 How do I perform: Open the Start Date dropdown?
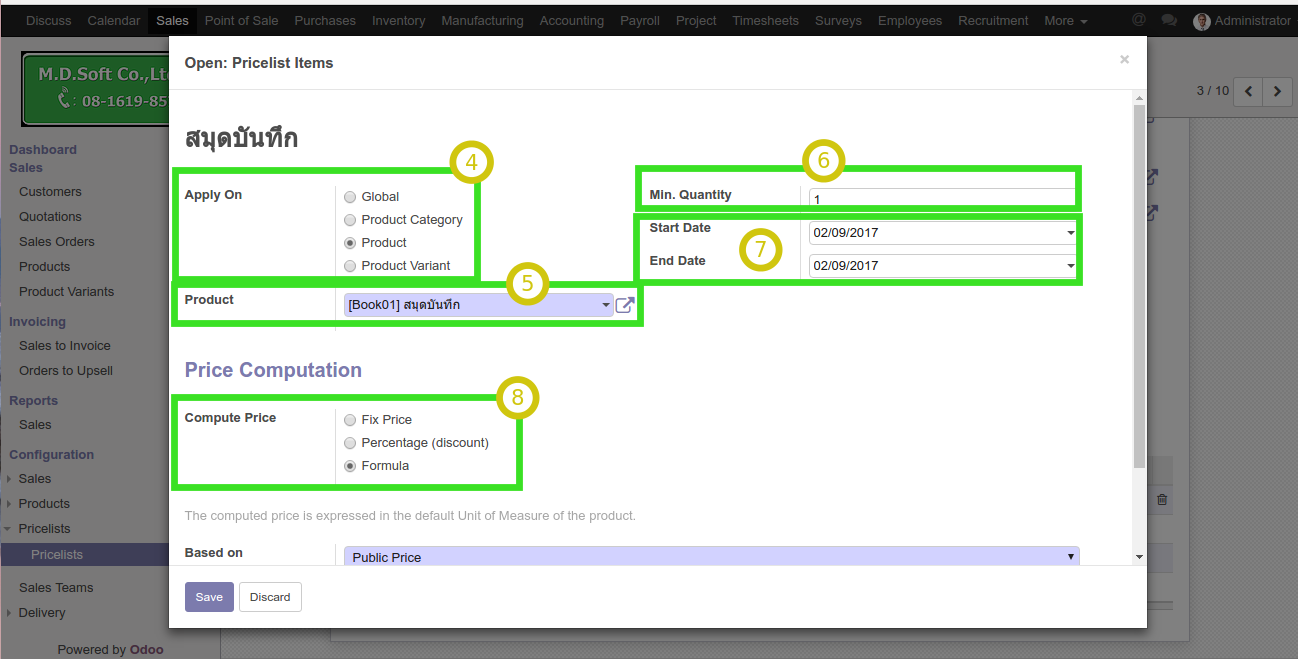(1070, 233)
